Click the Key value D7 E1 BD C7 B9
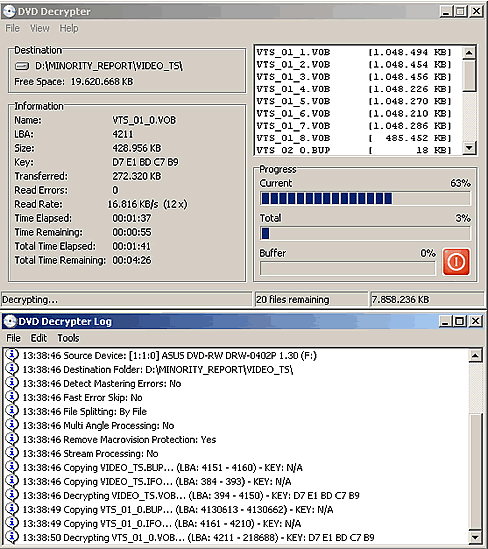The height and width of the screenshot is (549, 488). 145,162
